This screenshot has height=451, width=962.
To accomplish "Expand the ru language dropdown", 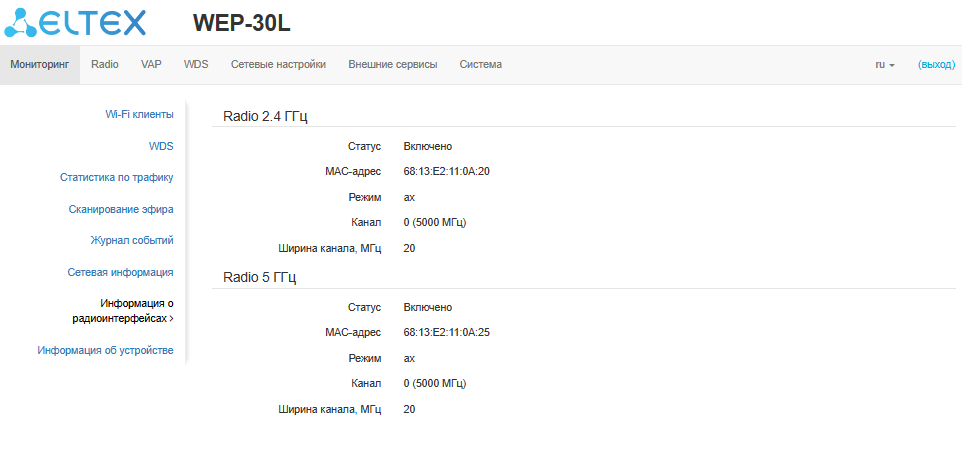I will click(x=885, y=64).
